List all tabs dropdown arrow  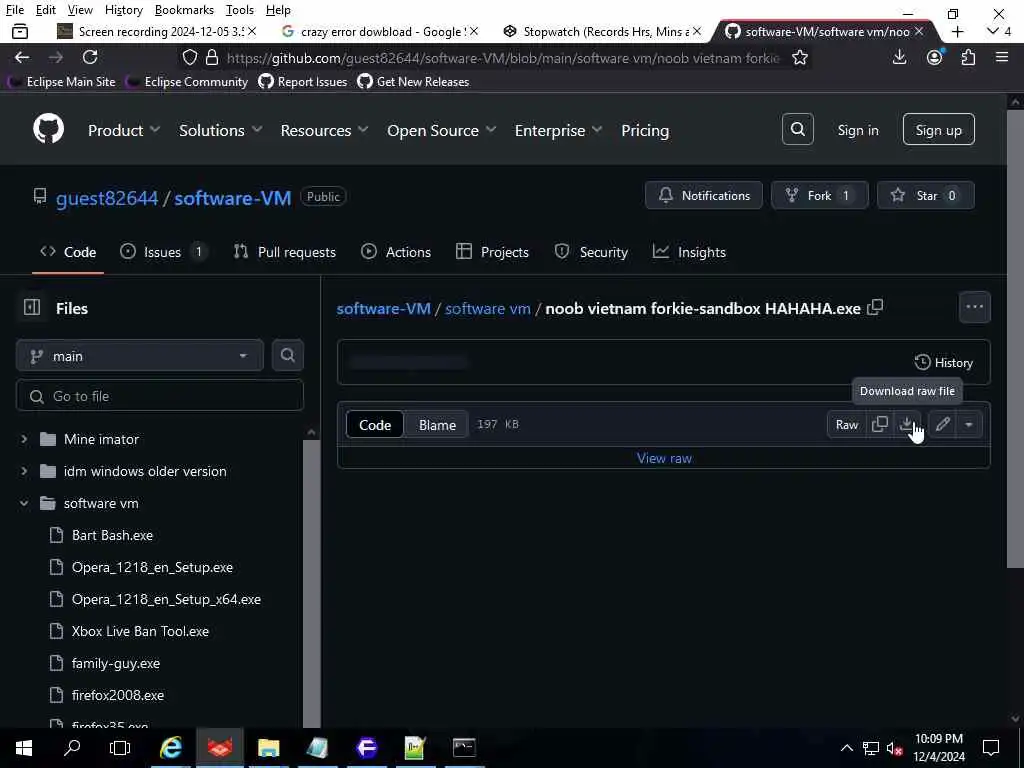(x=993, y=31)
